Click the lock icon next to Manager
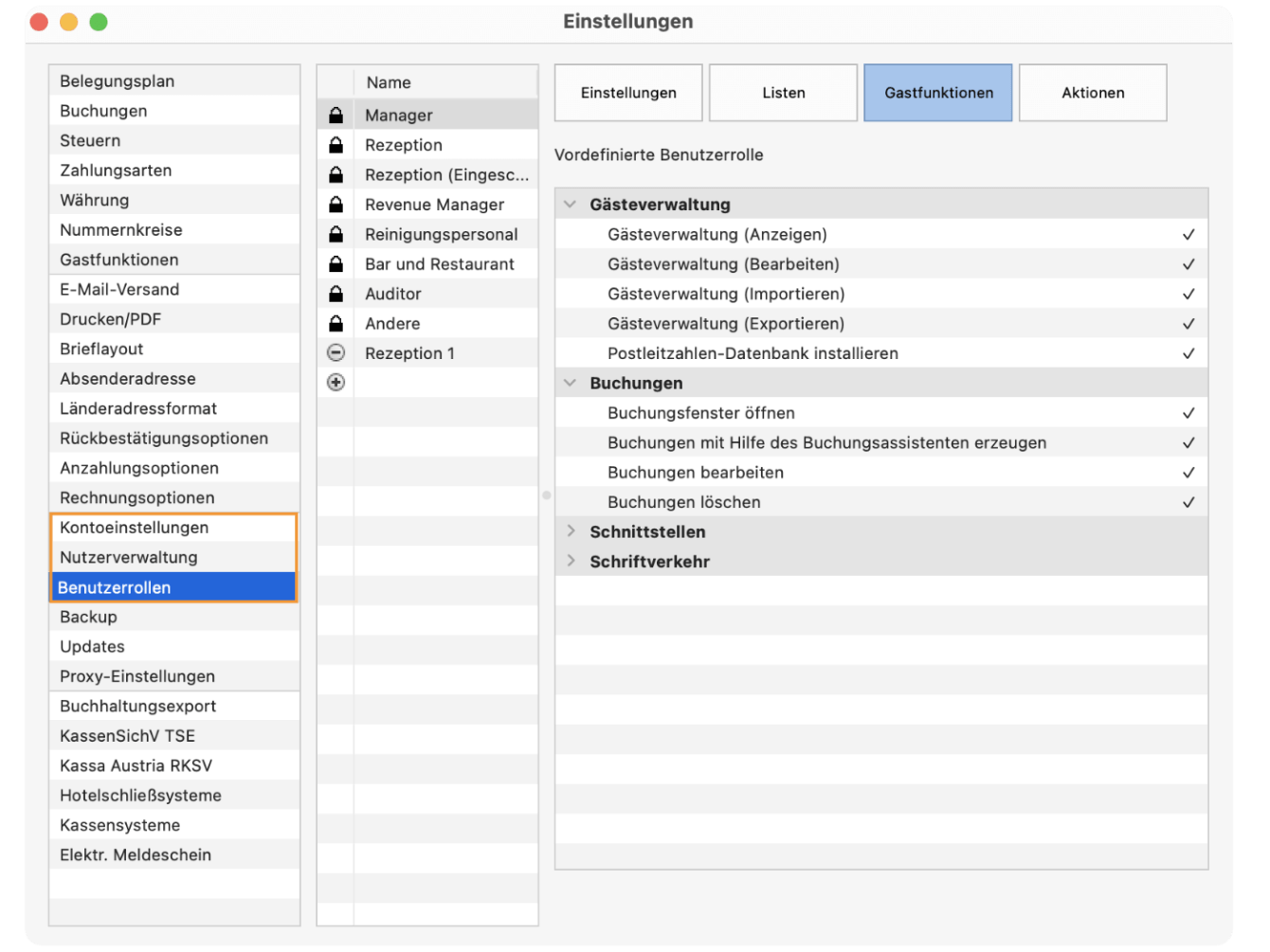 click(336, 116)
